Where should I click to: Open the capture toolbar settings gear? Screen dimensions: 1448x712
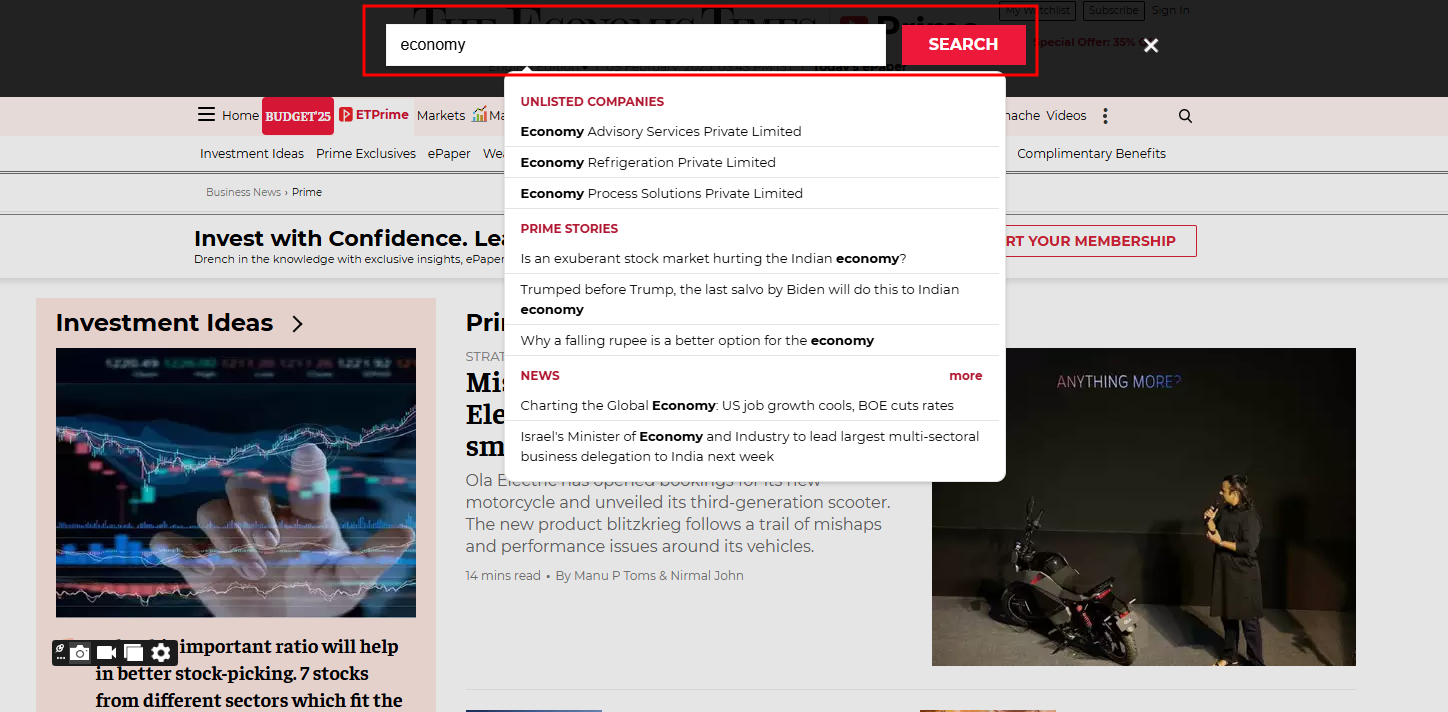point(161,653)
